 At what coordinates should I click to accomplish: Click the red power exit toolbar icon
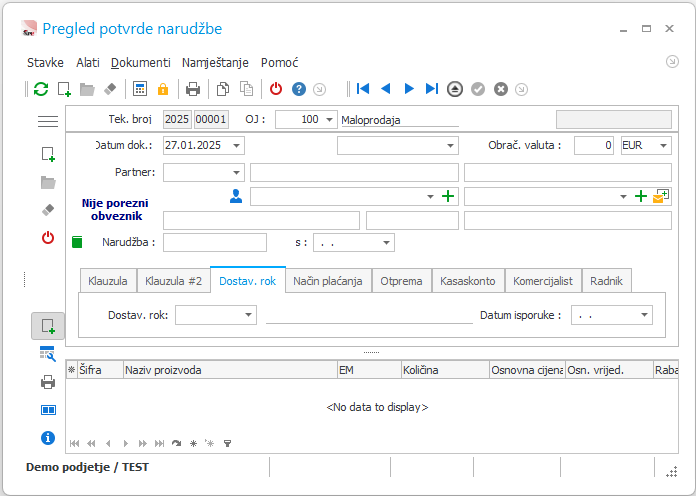point(276,89)
